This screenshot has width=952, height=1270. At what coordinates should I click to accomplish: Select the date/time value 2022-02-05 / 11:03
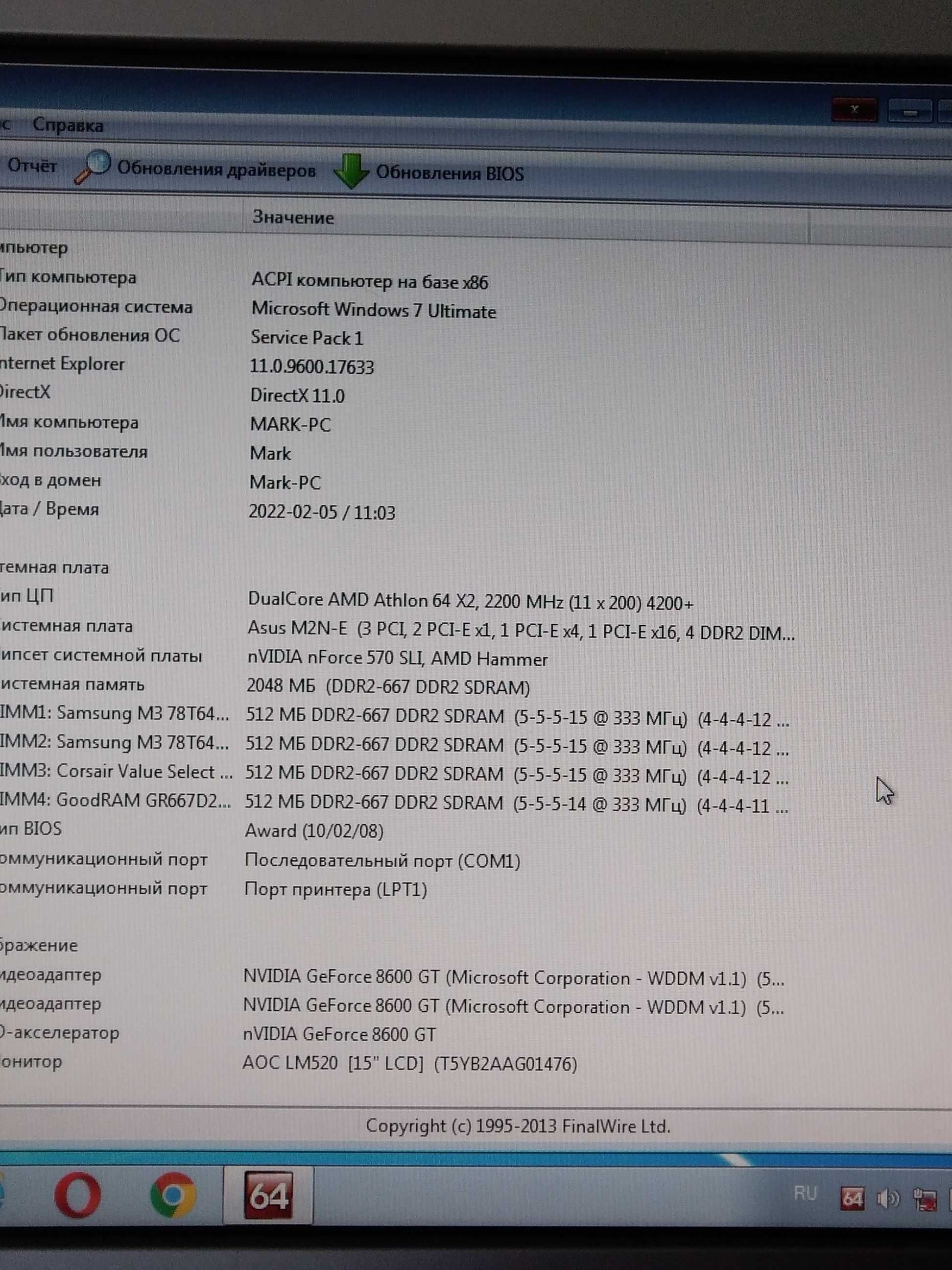pyautogui.click(x=322, y=512)
